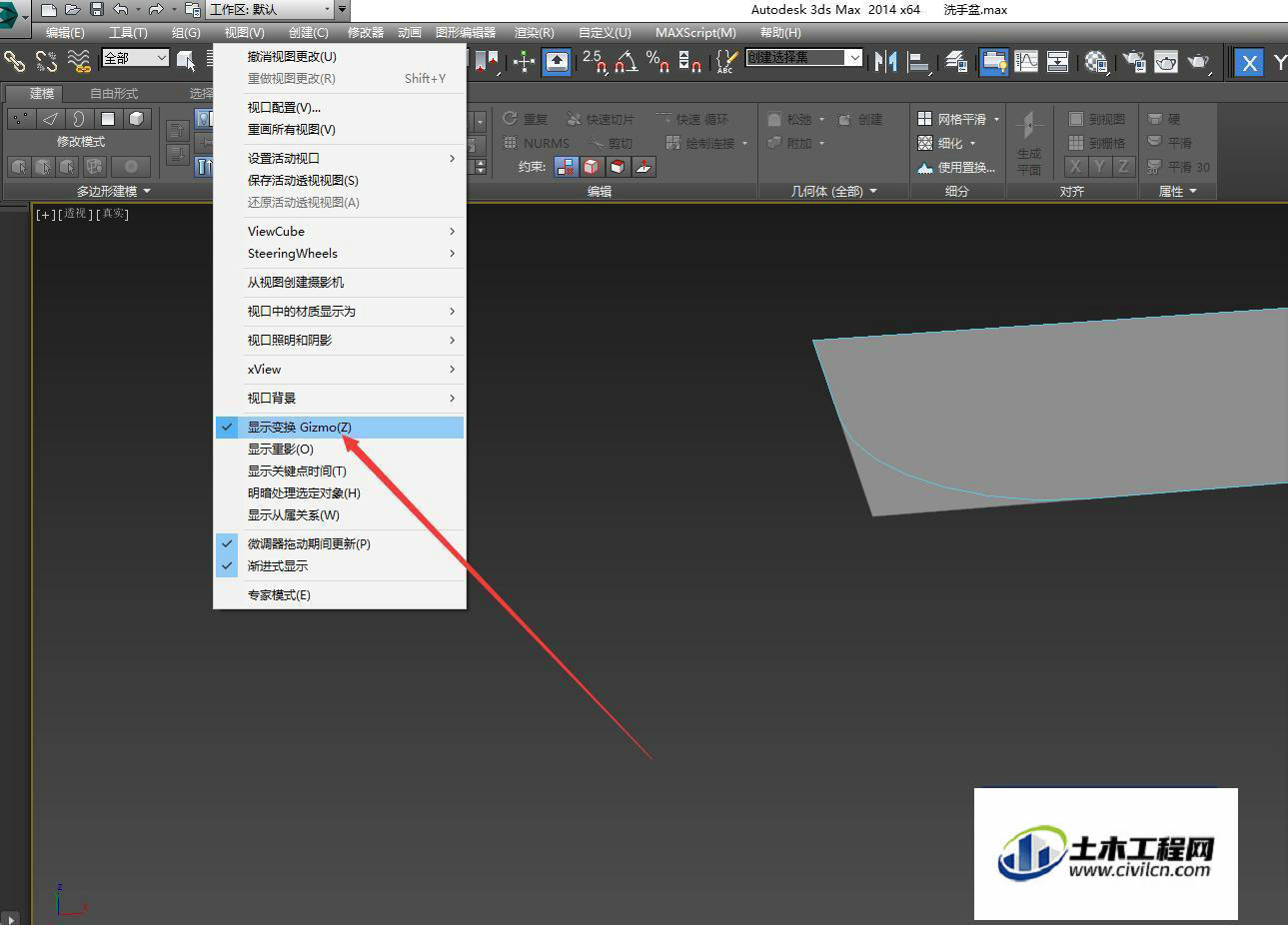Toggle the X axis constraint button
The width and height of the screenshot is (1288, 925).
click(1249, 63)
